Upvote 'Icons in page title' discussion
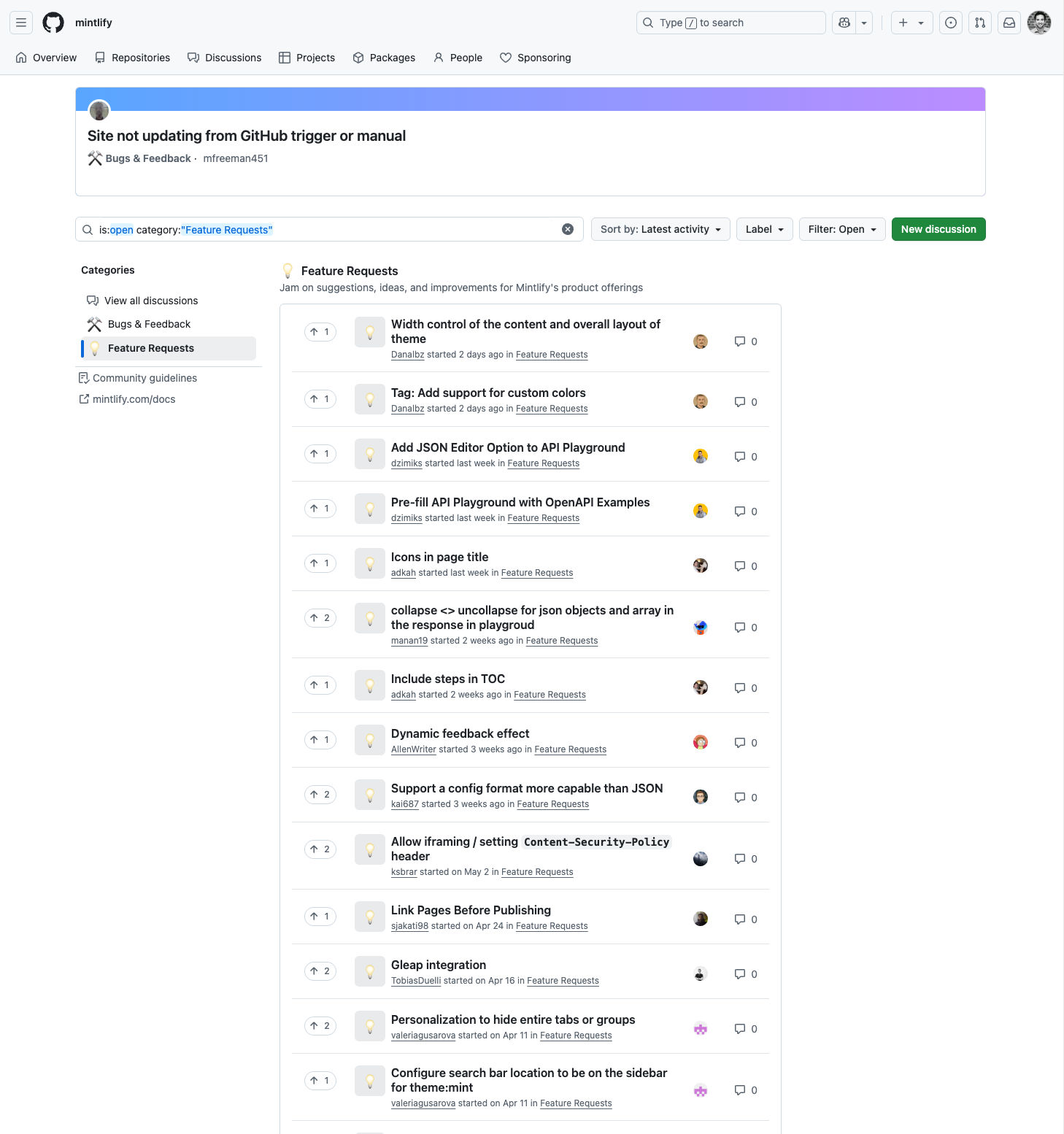Screen dimensions: 1064x1134 coord(320,563)
